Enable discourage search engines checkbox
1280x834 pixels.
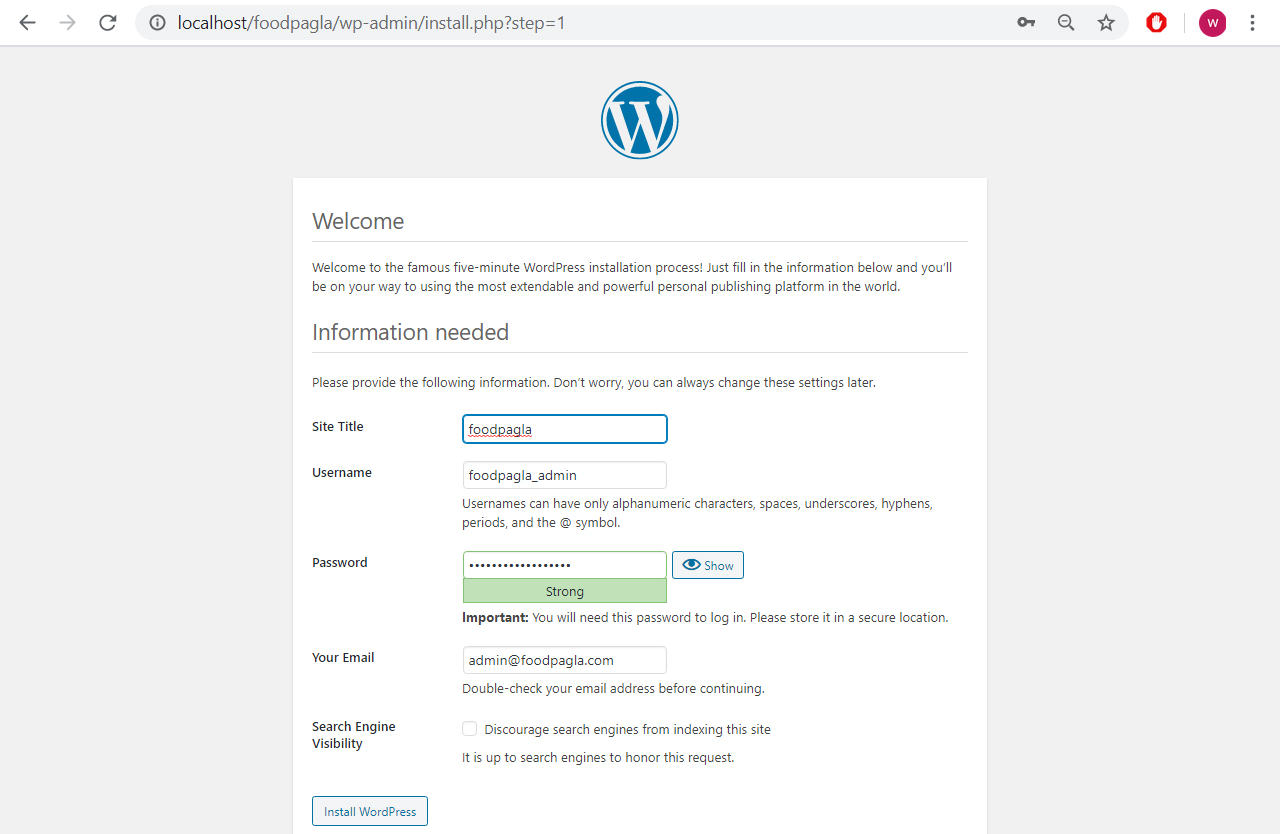coord(469,729)
